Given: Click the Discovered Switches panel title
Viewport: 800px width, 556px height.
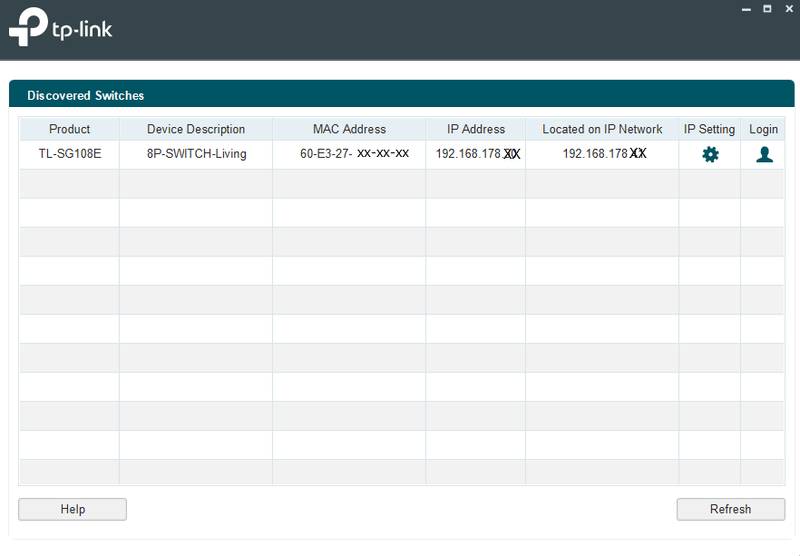Looking at the screenshot, I should (x=86, y=96).
